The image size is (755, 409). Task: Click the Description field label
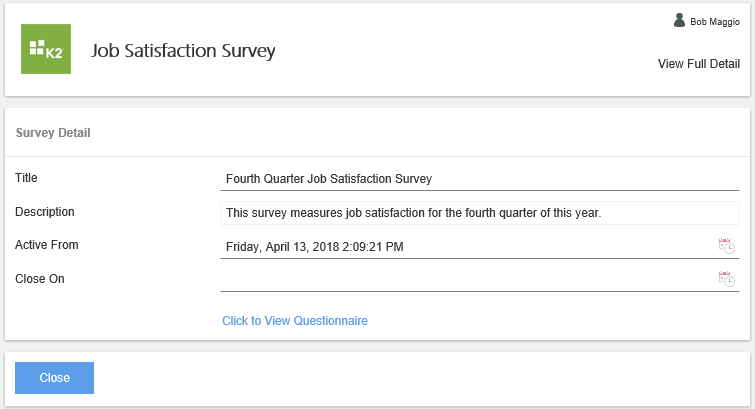pyautogui.click(x=45, y=212)
